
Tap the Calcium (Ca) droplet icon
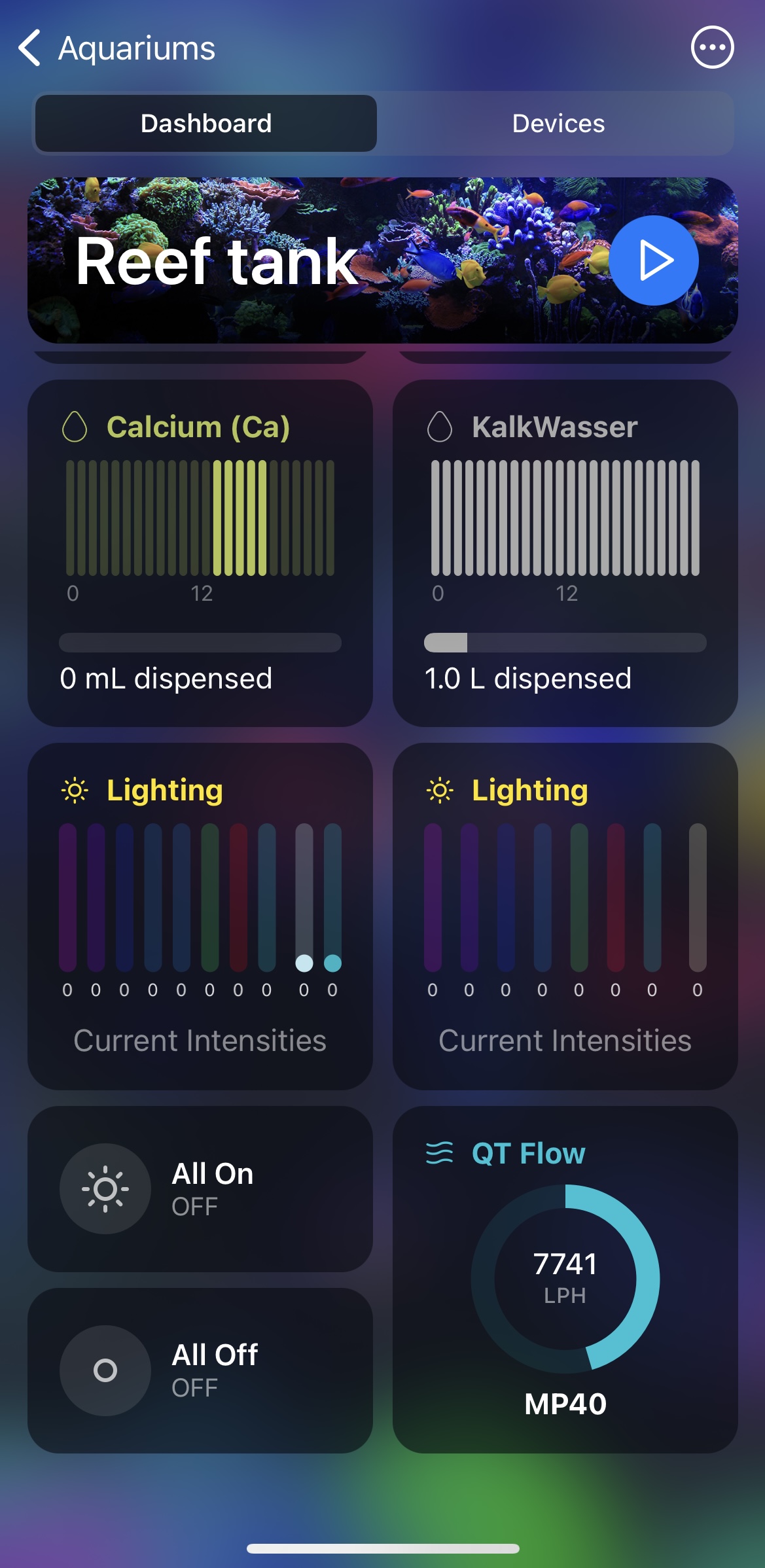click(x=75, y=427)
